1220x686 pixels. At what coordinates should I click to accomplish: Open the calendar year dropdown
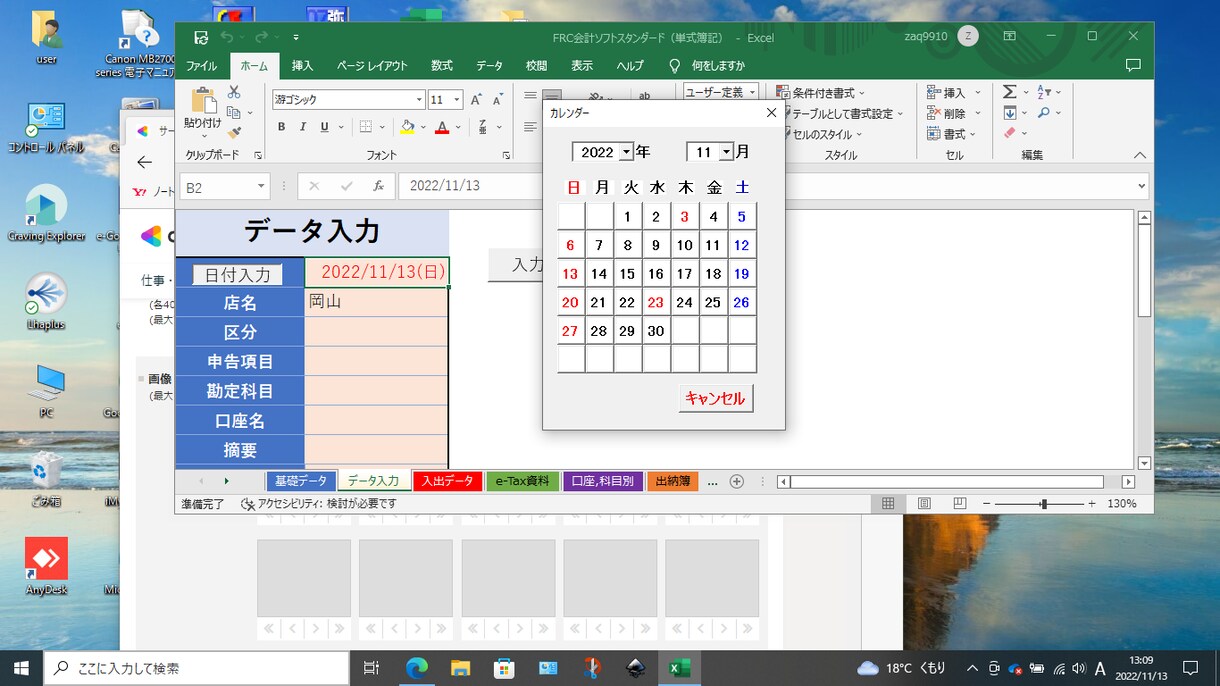point(626,152)
